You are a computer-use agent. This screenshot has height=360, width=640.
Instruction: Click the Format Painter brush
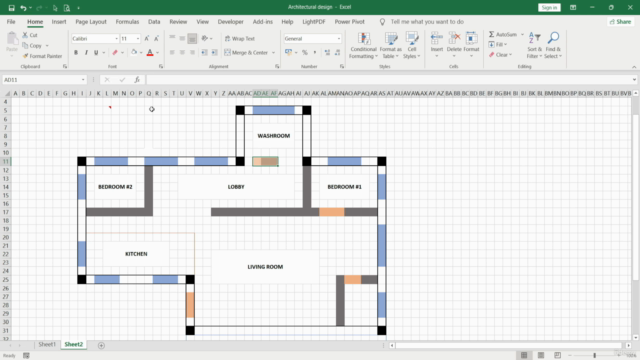(26, 56)
